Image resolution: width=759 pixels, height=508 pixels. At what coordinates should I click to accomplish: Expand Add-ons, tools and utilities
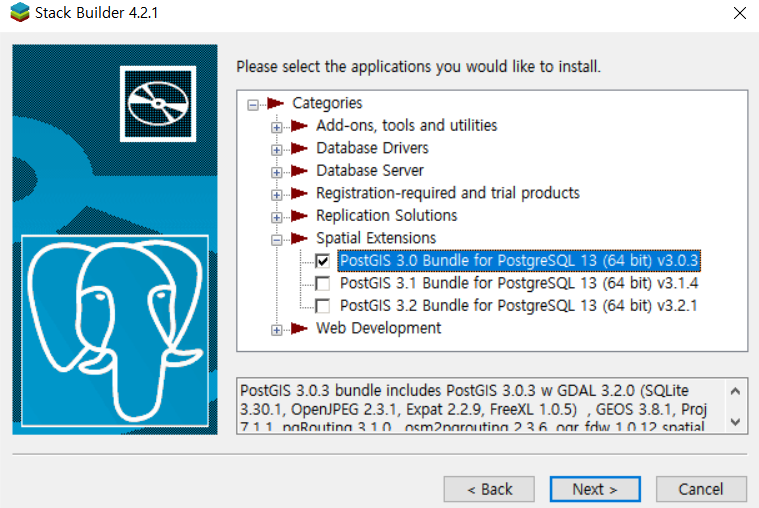coord(276,127)
